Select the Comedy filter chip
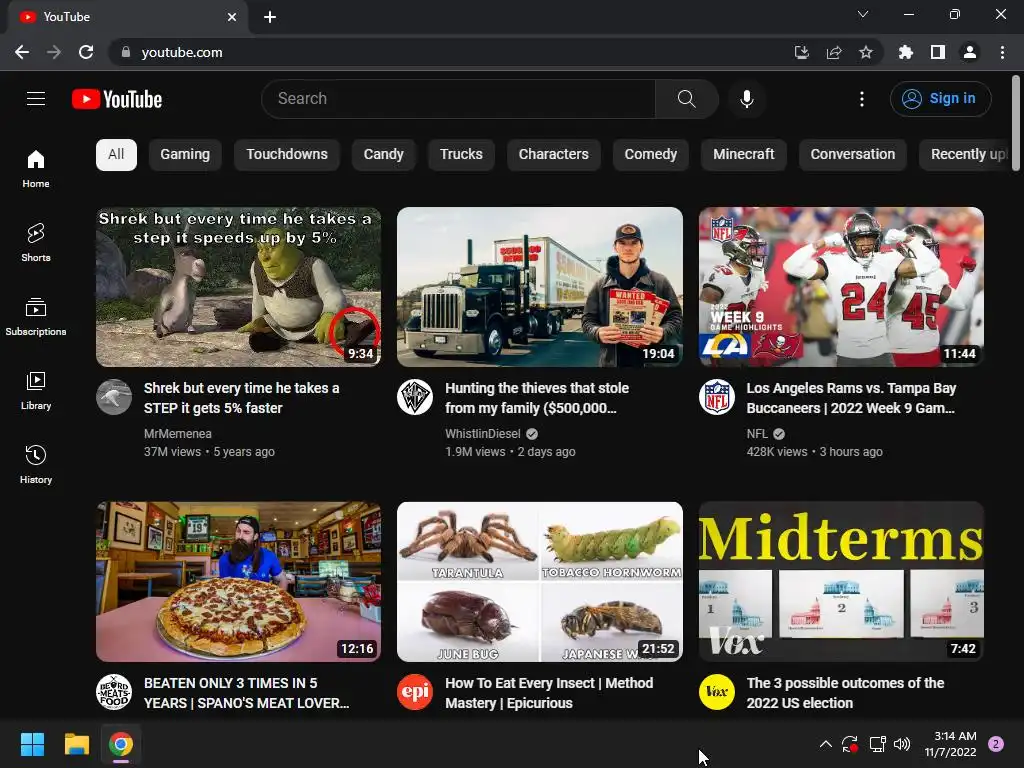Image resolution: width=1024 pixels, height=768 pixels. [x=650, y=154]
